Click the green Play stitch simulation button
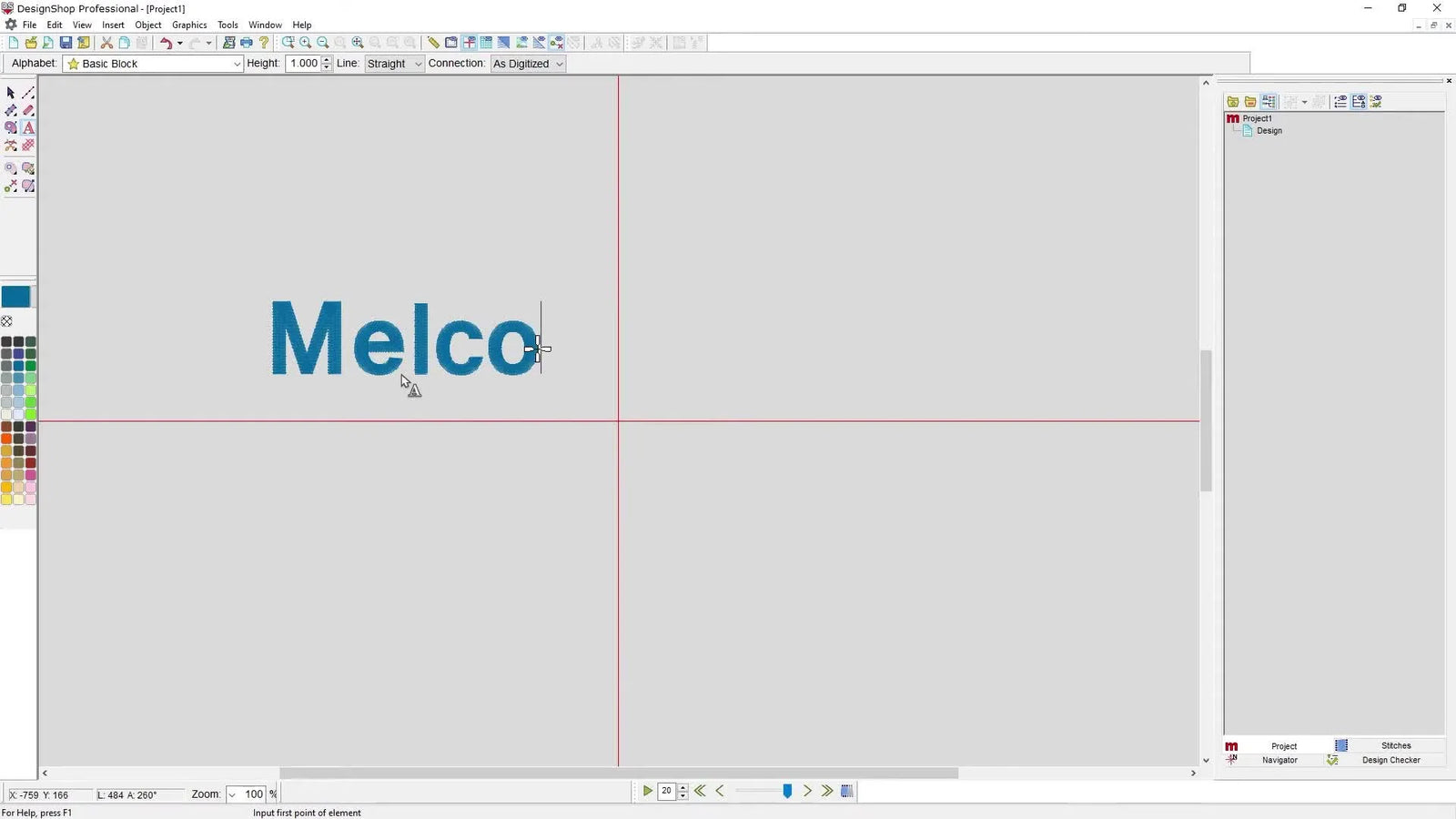This screenshot has width=1456, height=819. tap(647, 792)
